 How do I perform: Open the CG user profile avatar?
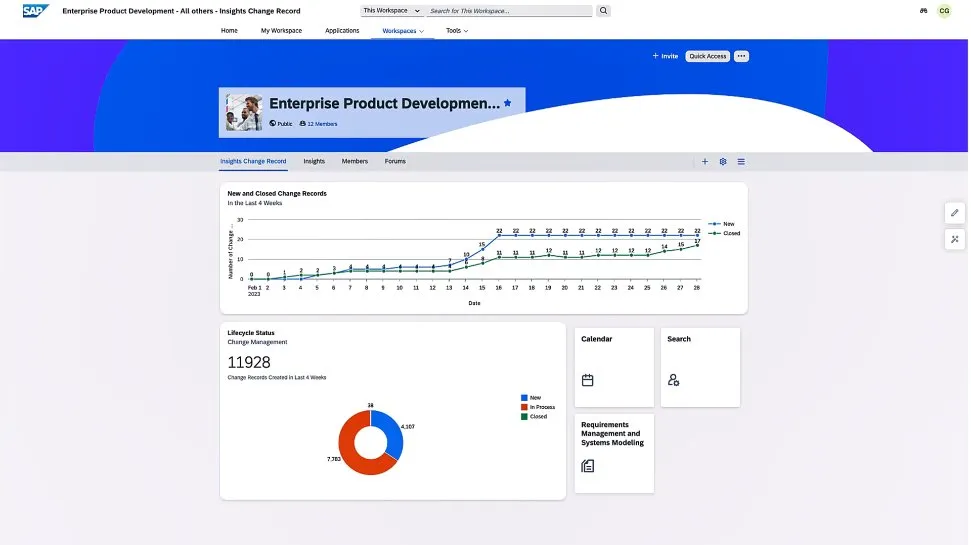(x=945, y=11)
